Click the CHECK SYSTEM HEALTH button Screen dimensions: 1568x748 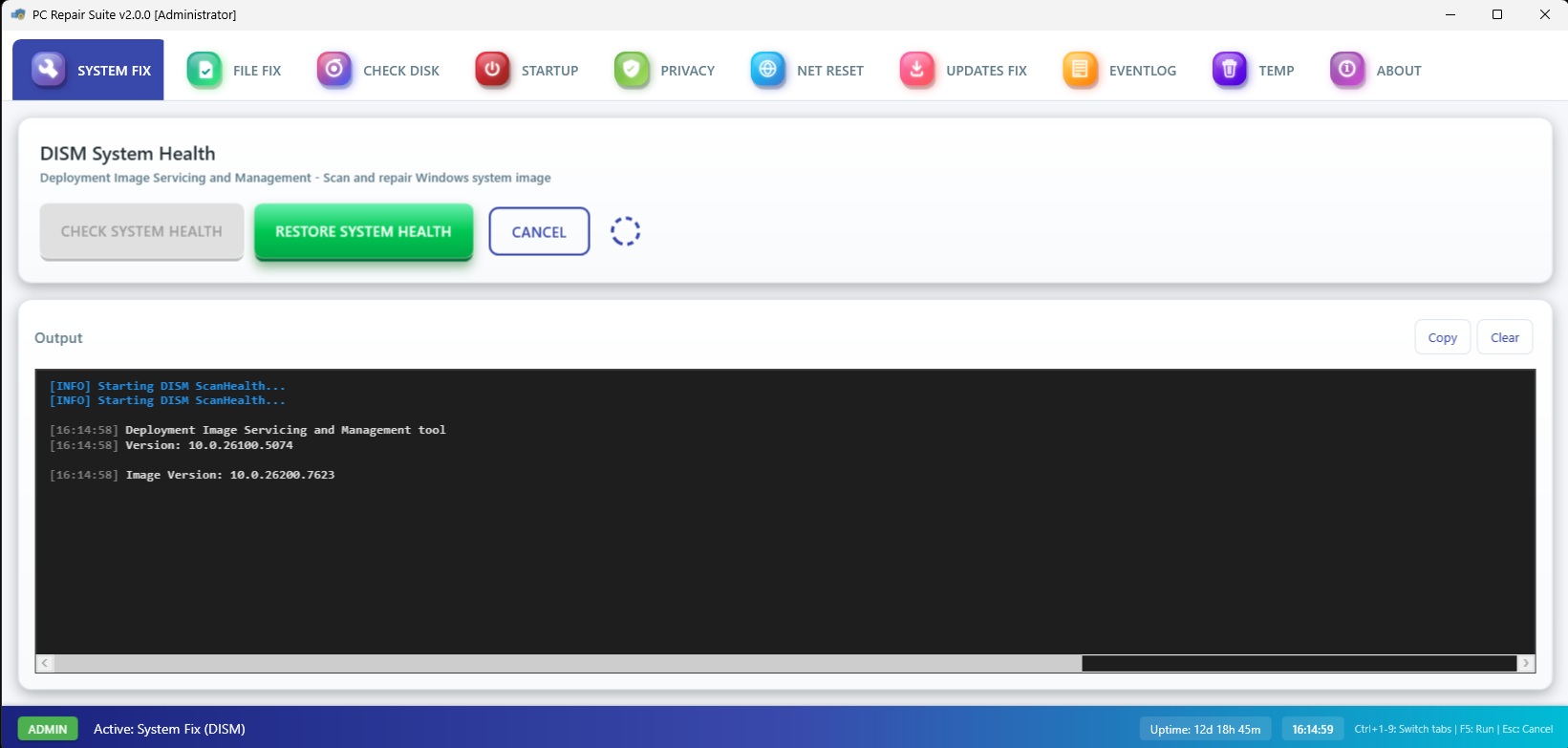[x=141, y=231]
